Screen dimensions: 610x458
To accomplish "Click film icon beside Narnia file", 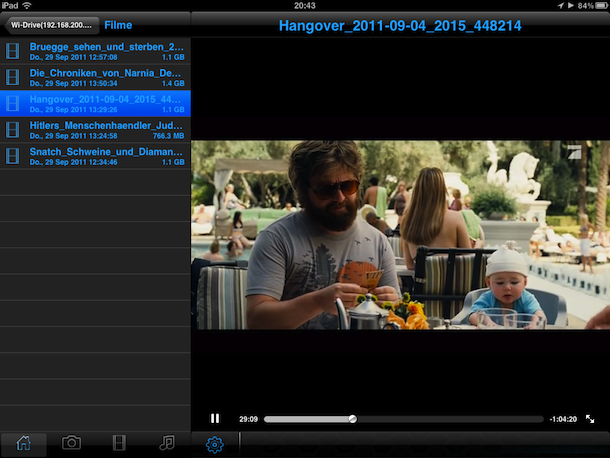I will pyautogui.click(x=12, y=77).
